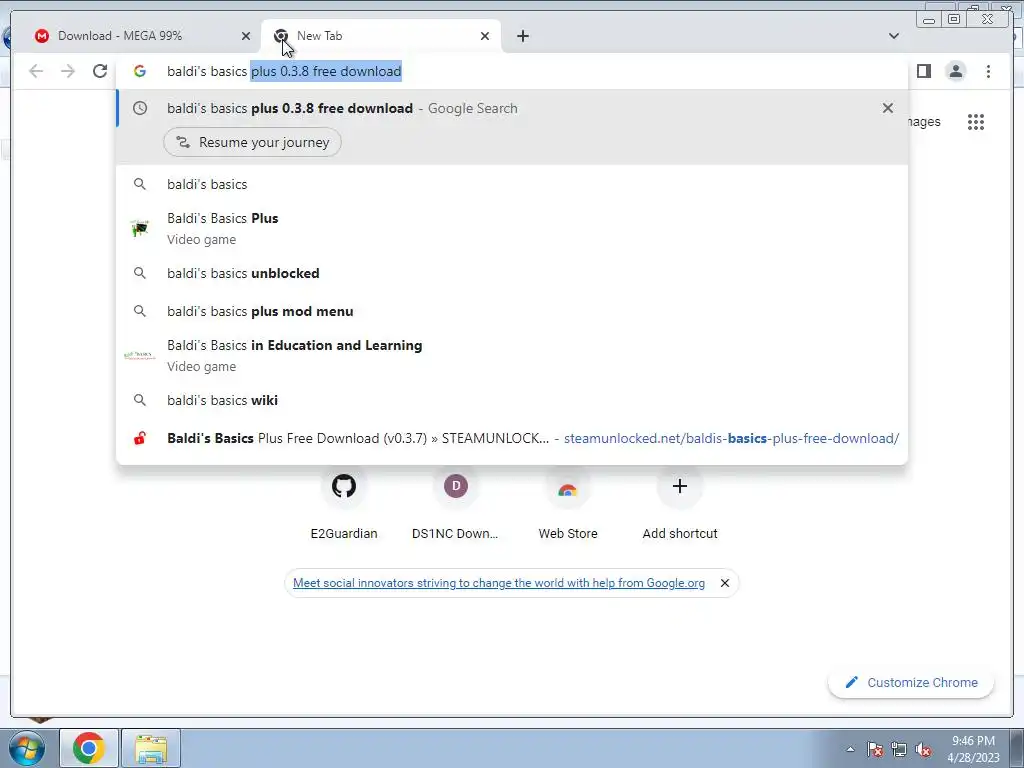
Task: Click the STEAMUNLOCKED red lock favicon
Action: coord(140,438)
